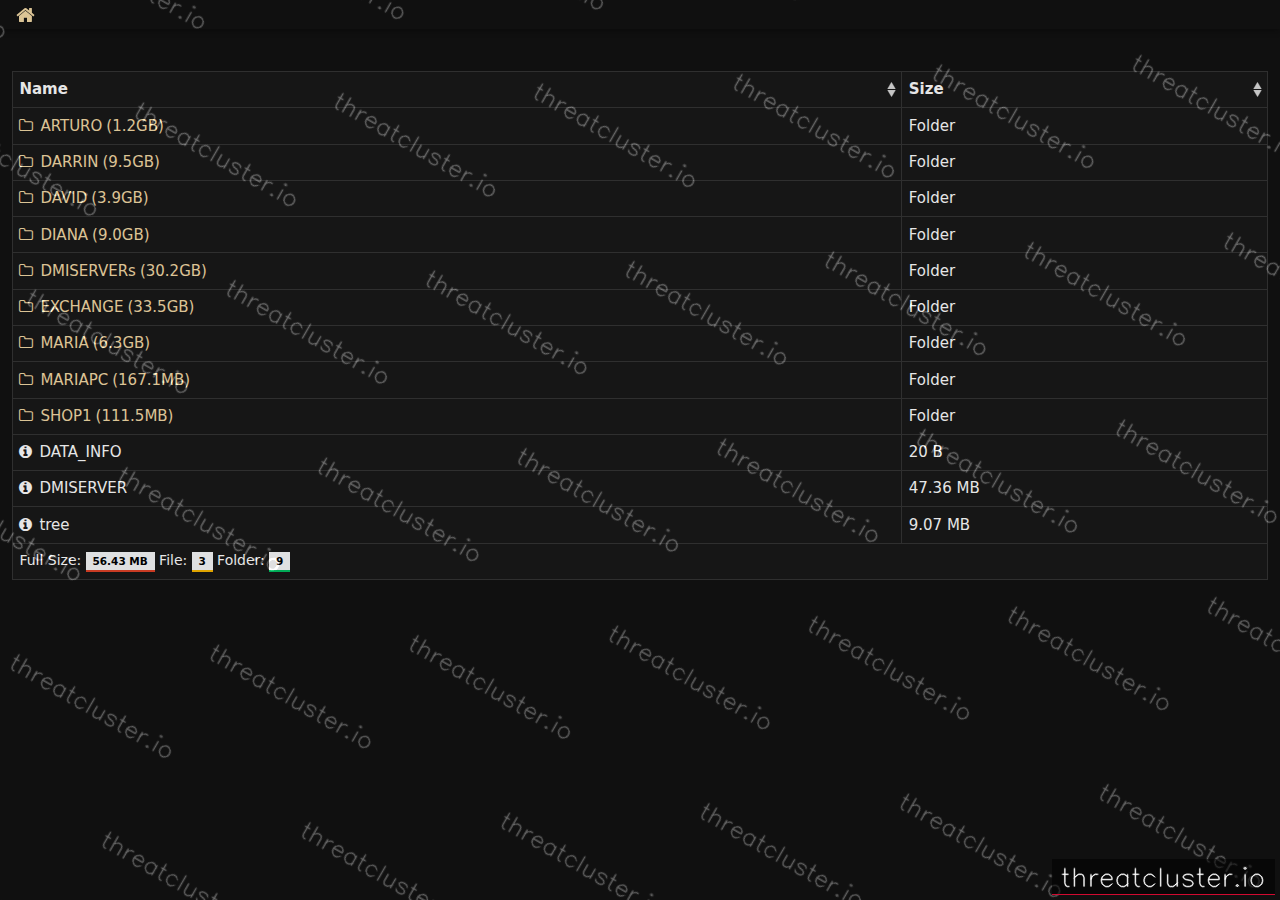Open the EXCHANGE (33.5GB) folder
1280x900 pixels.
[x=117, y=306]
